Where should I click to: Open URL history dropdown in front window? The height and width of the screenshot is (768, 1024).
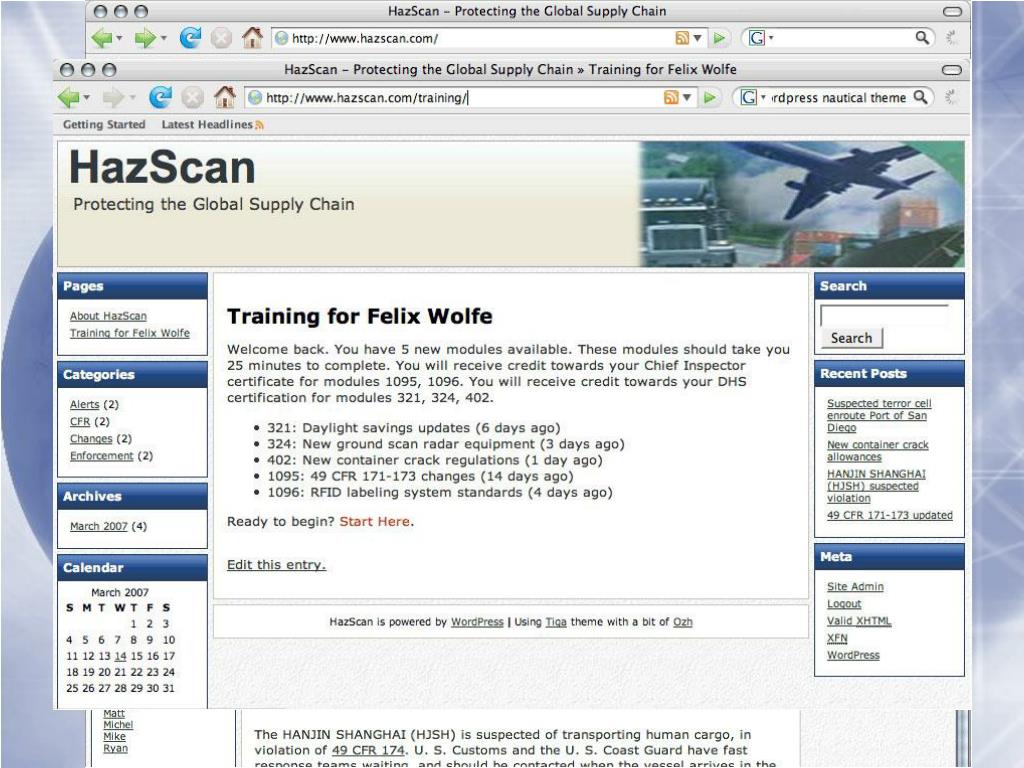[x=687, y=98]
